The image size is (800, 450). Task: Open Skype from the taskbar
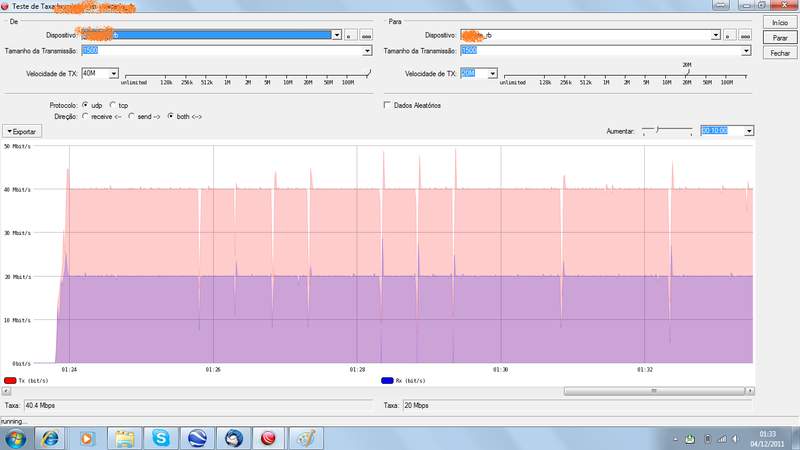161,438
